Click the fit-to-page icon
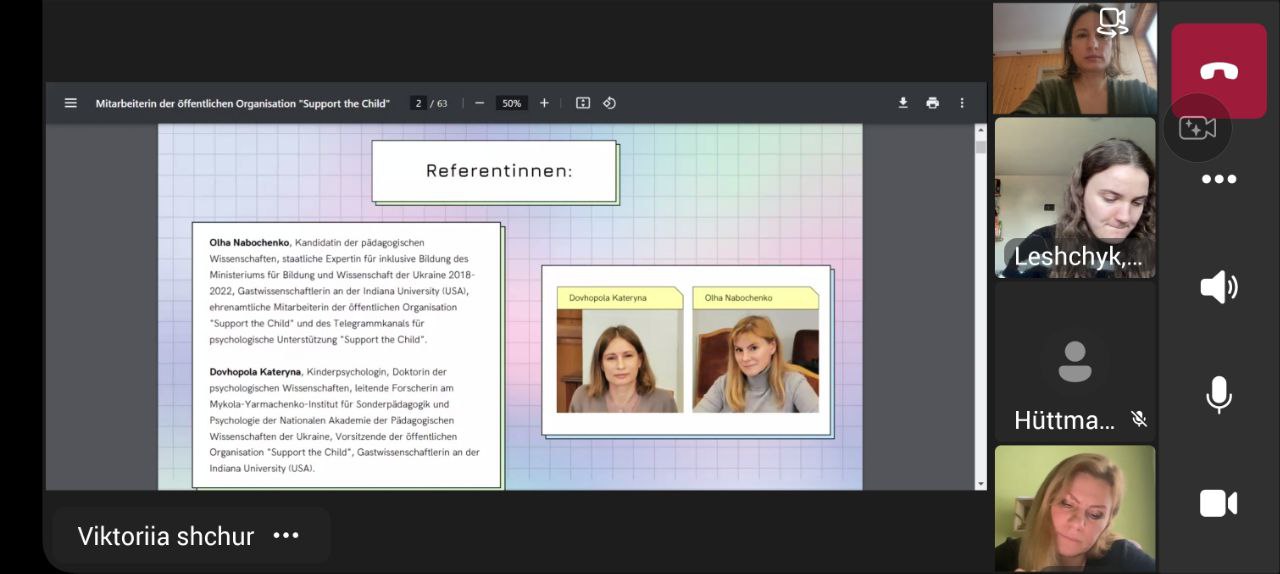This screenshot has height=574, width=1280. coord(583,103)
